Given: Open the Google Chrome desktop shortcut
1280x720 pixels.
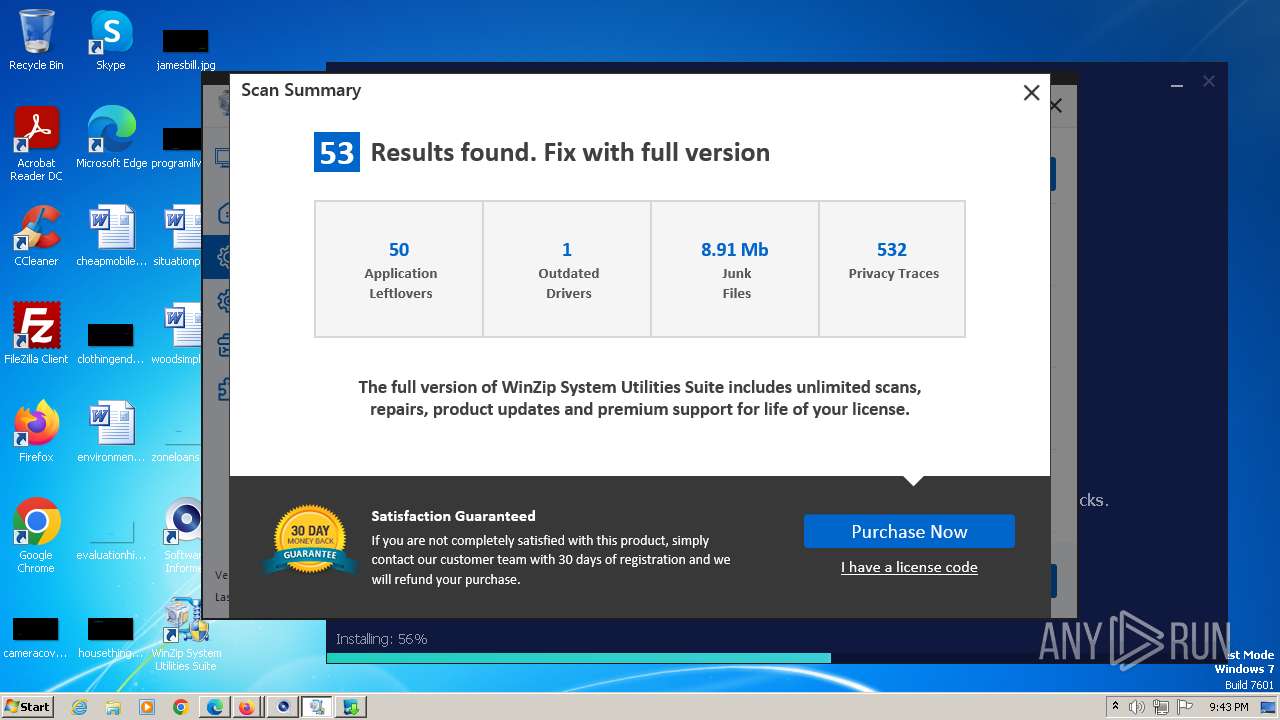Looking at the screenshot, I should pos(36,536).
